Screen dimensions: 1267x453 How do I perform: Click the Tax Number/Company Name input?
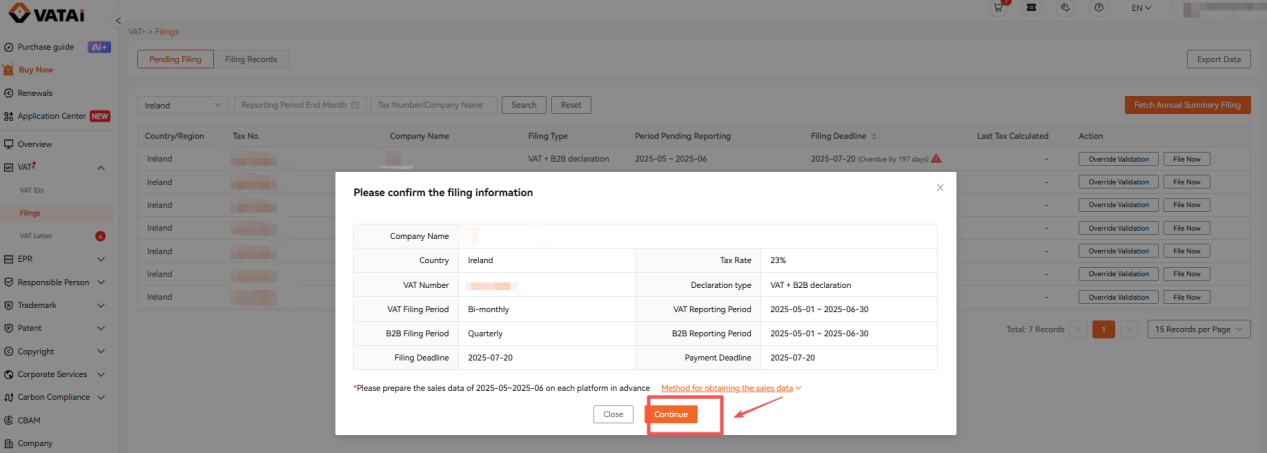coord(434,104)
